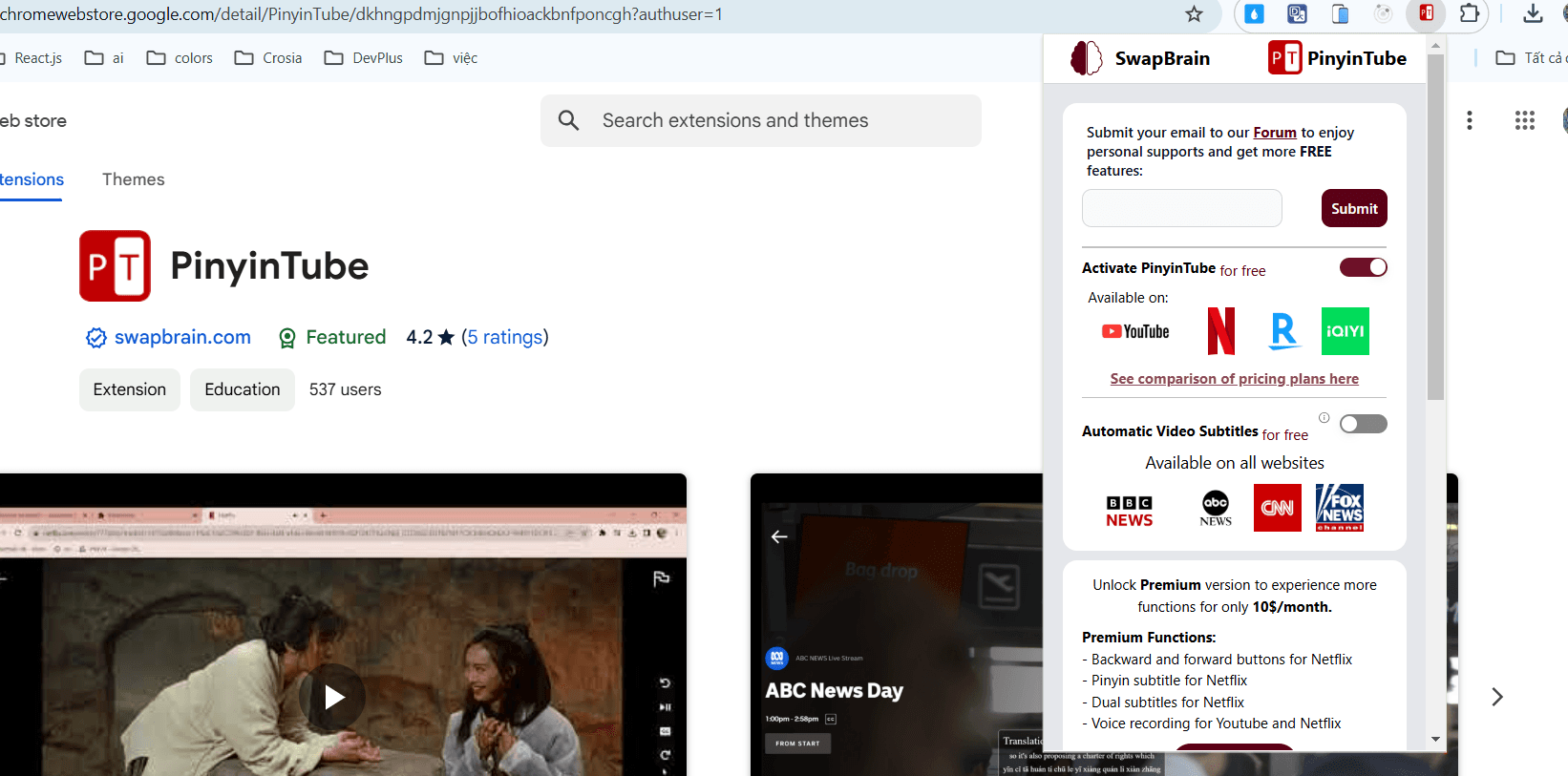This screenshot has height=776, width=1568.
Task: Click the YouTube logo in popup
Action: (1135, 331)
